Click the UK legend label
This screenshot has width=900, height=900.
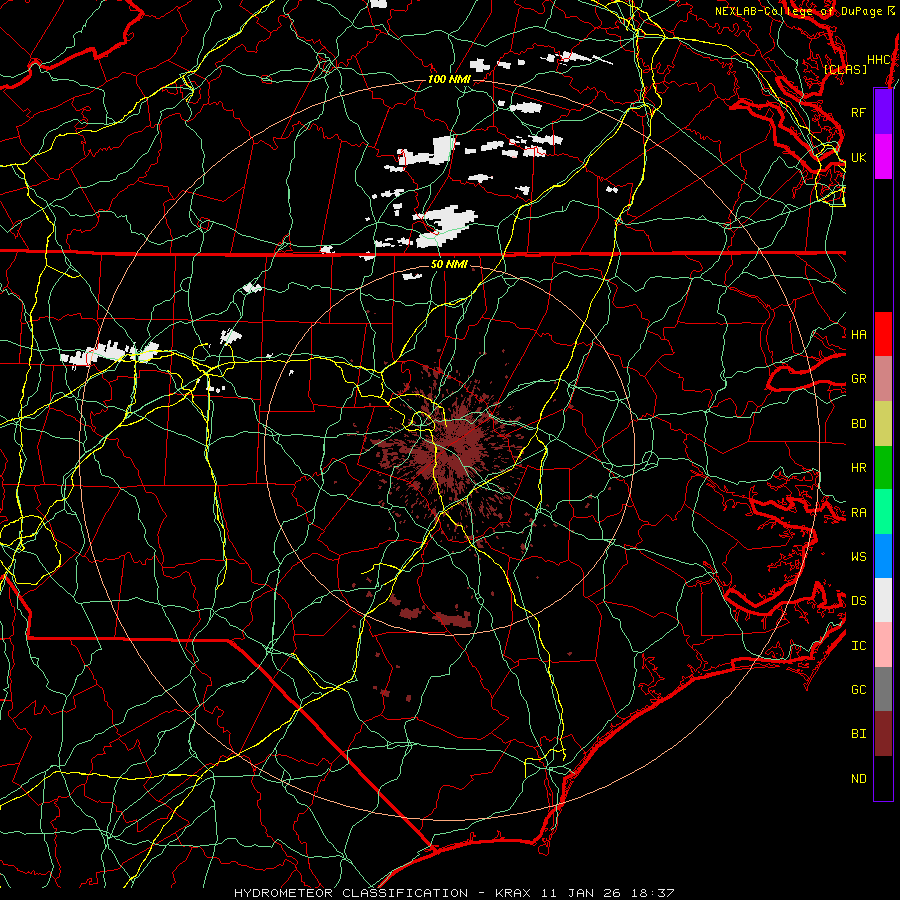tap(859, 157)
